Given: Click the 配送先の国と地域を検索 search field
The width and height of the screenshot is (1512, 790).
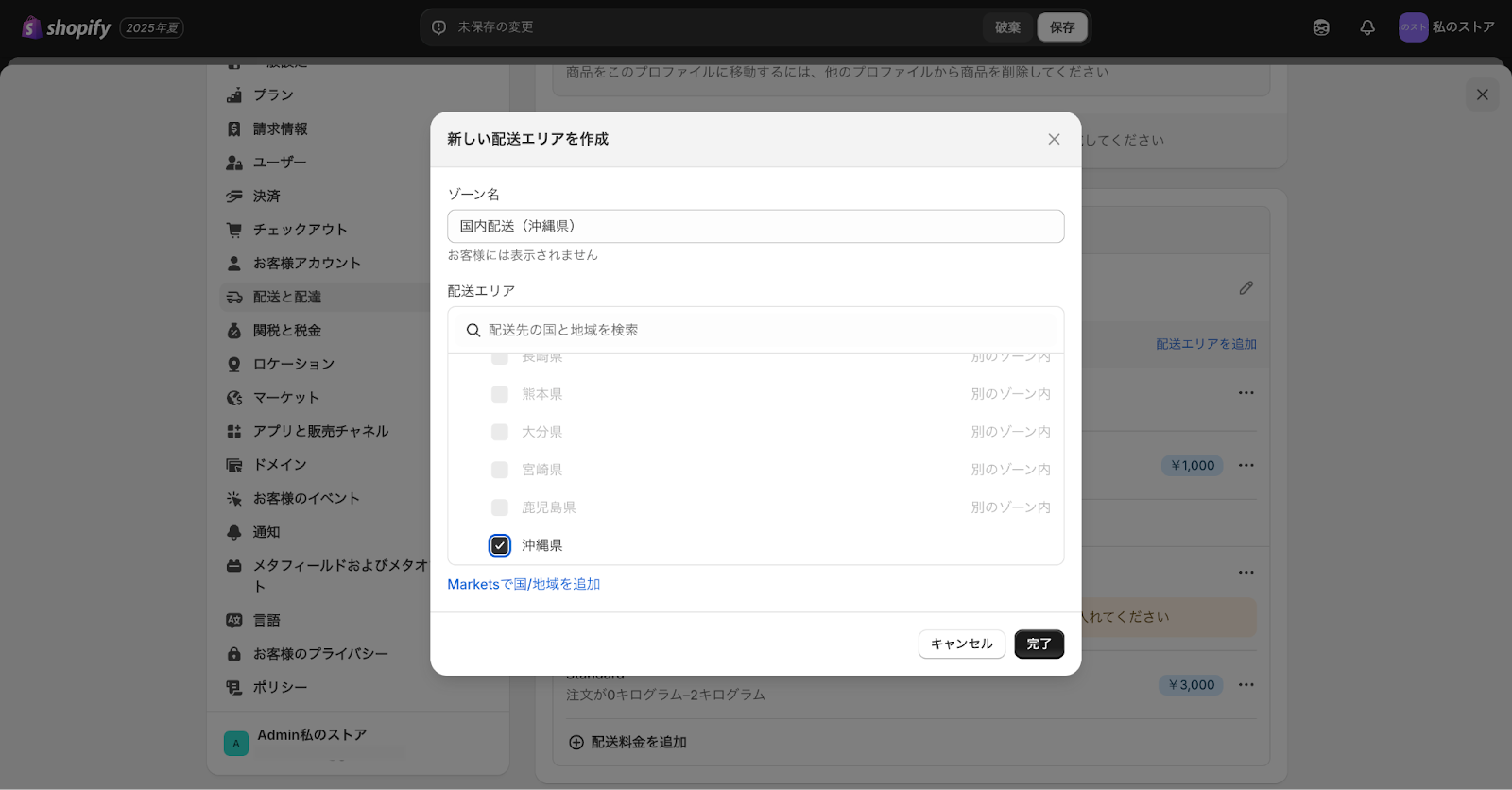Looking at the screenshot, I should pos(756,330).
